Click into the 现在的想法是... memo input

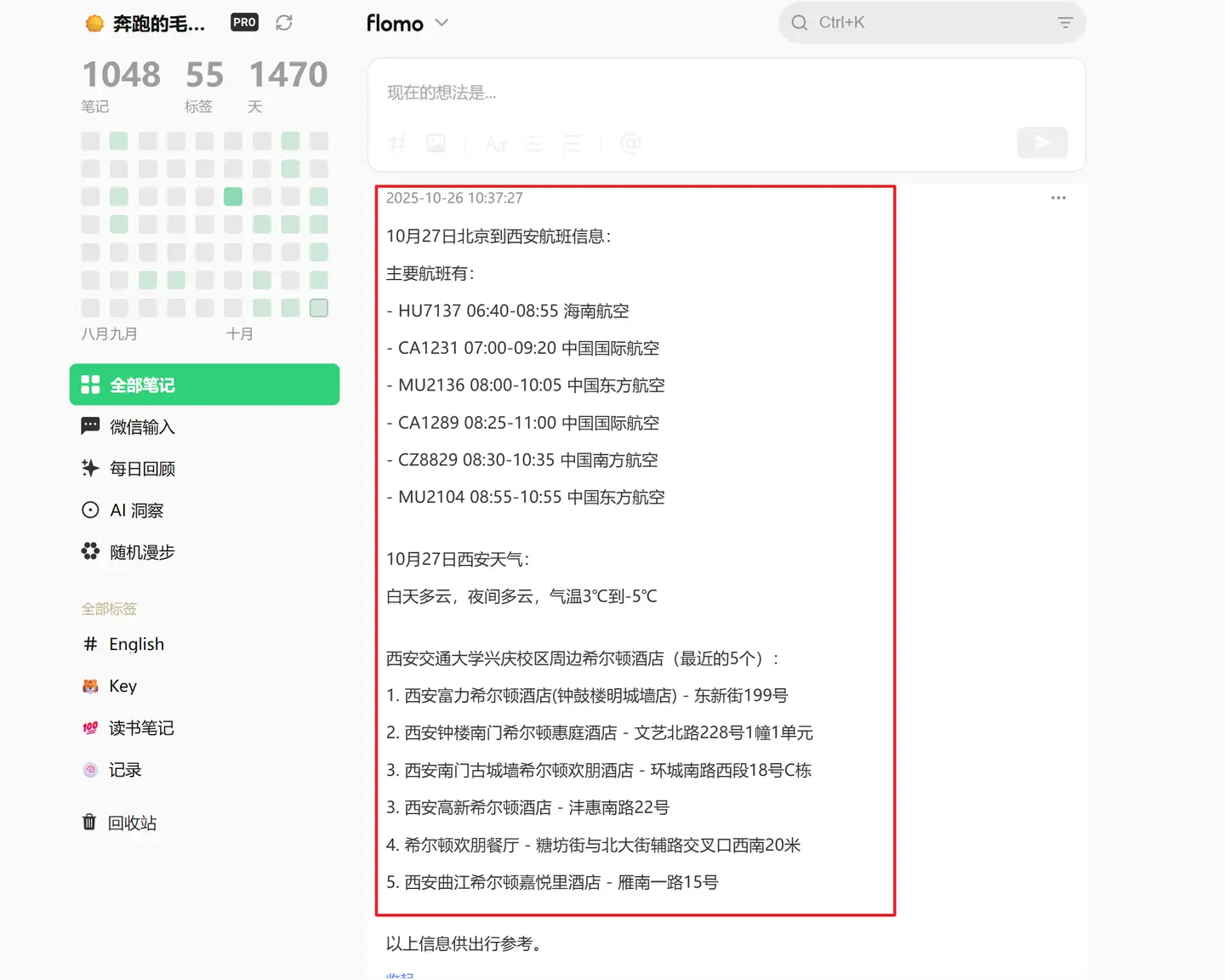pyautogui.click(x=726, y=93)
